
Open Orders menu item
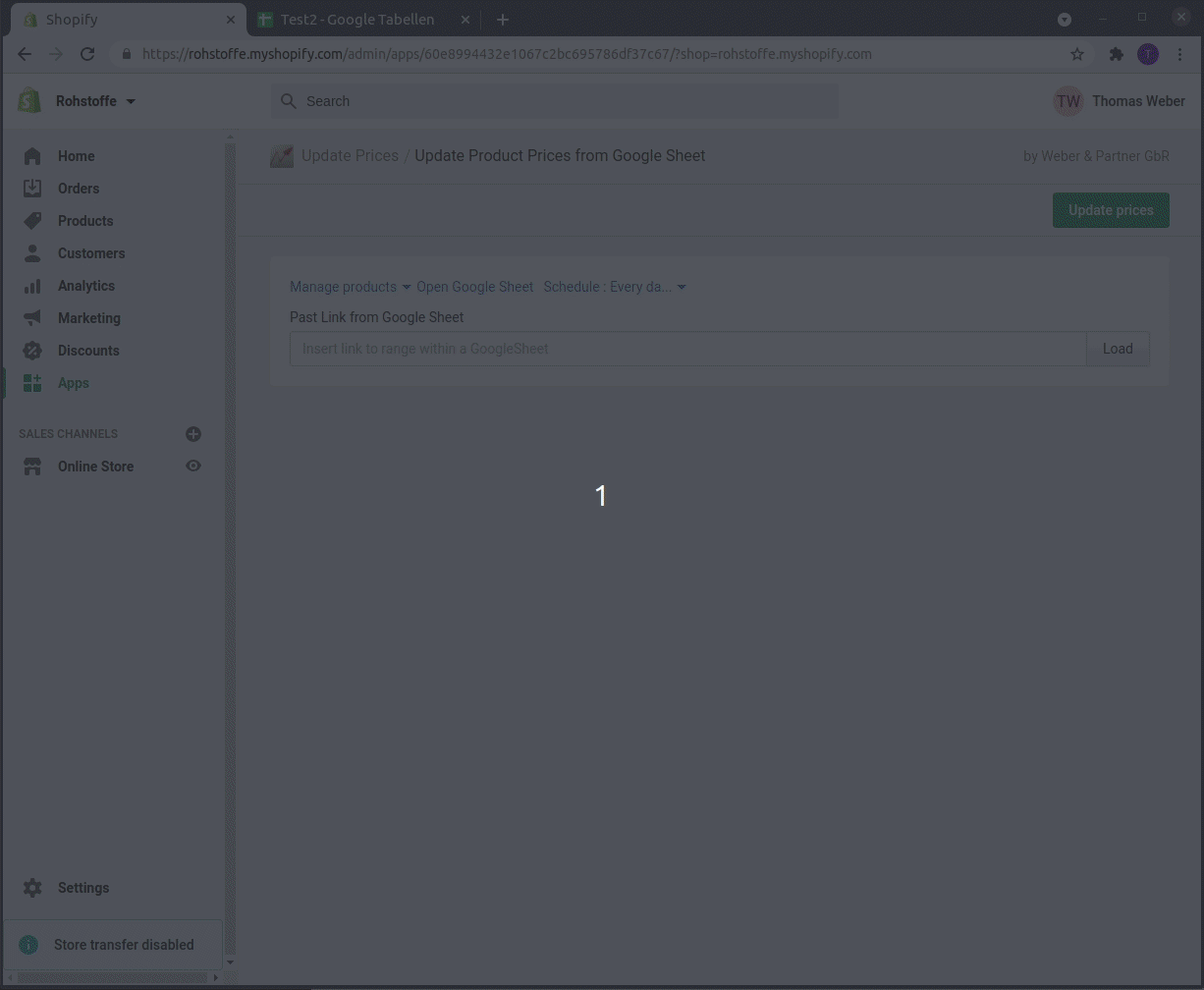click(x=79, y=189)
